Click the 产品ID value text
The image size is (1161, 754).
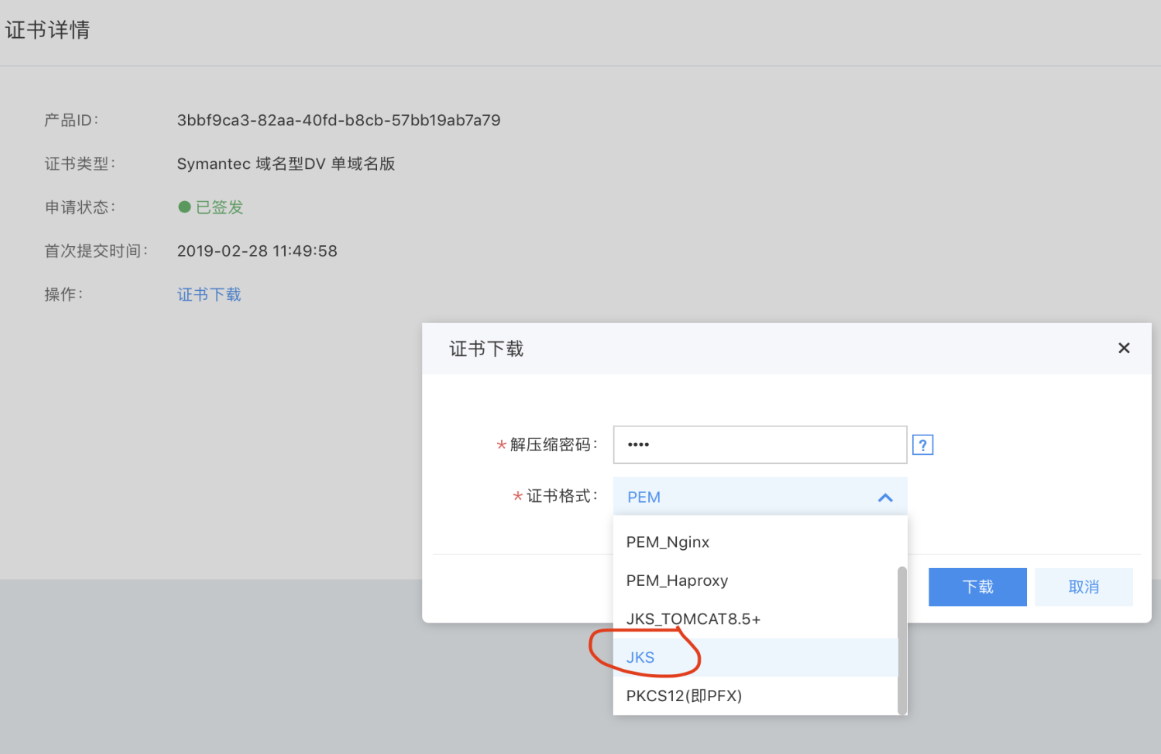coord(338,121)
